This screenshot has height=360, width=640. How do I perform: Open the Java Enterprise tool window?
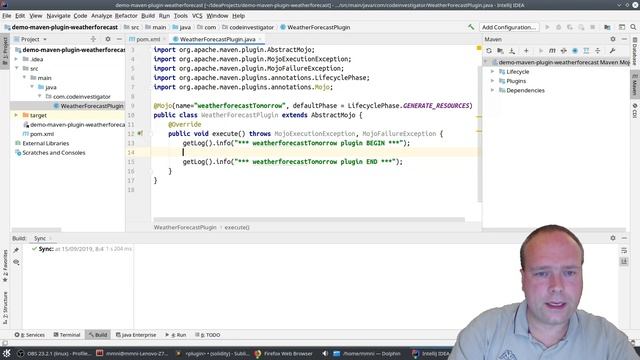tap(136, 335)
